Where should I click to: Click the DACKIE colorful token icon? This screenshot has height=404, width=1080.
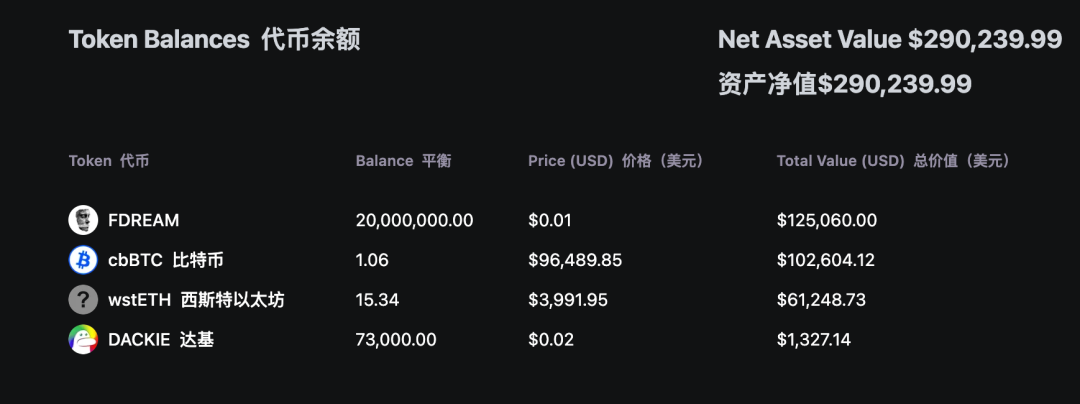coord(83,340)
